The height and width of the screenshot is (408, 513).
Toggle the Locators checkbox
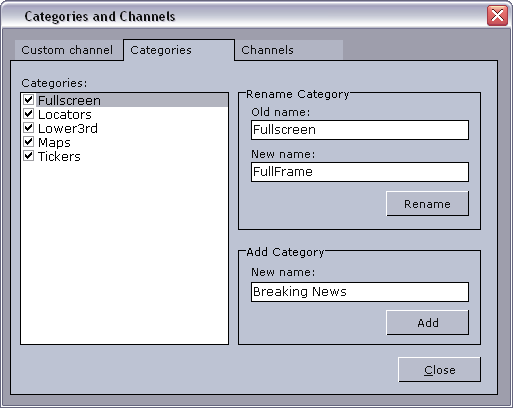pyautogui.click(x=29, y=114)
